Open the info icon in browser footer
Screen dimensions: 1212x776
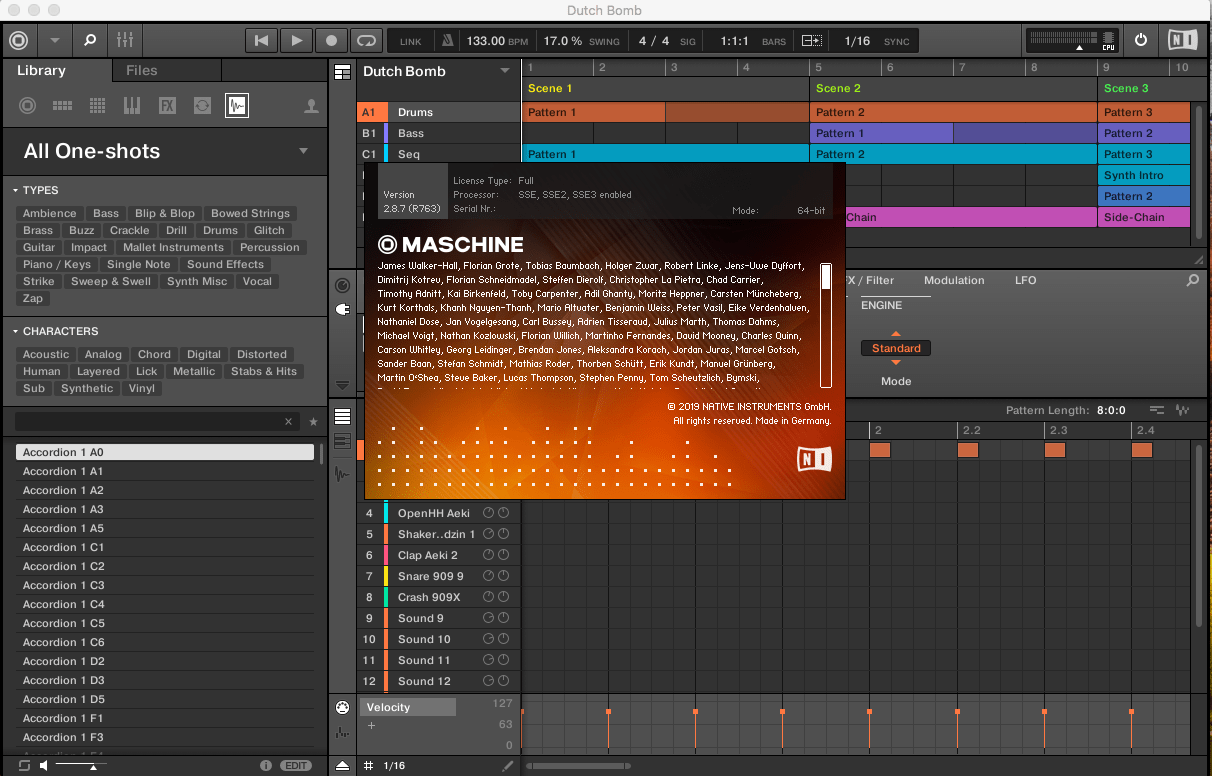(266, 765)
